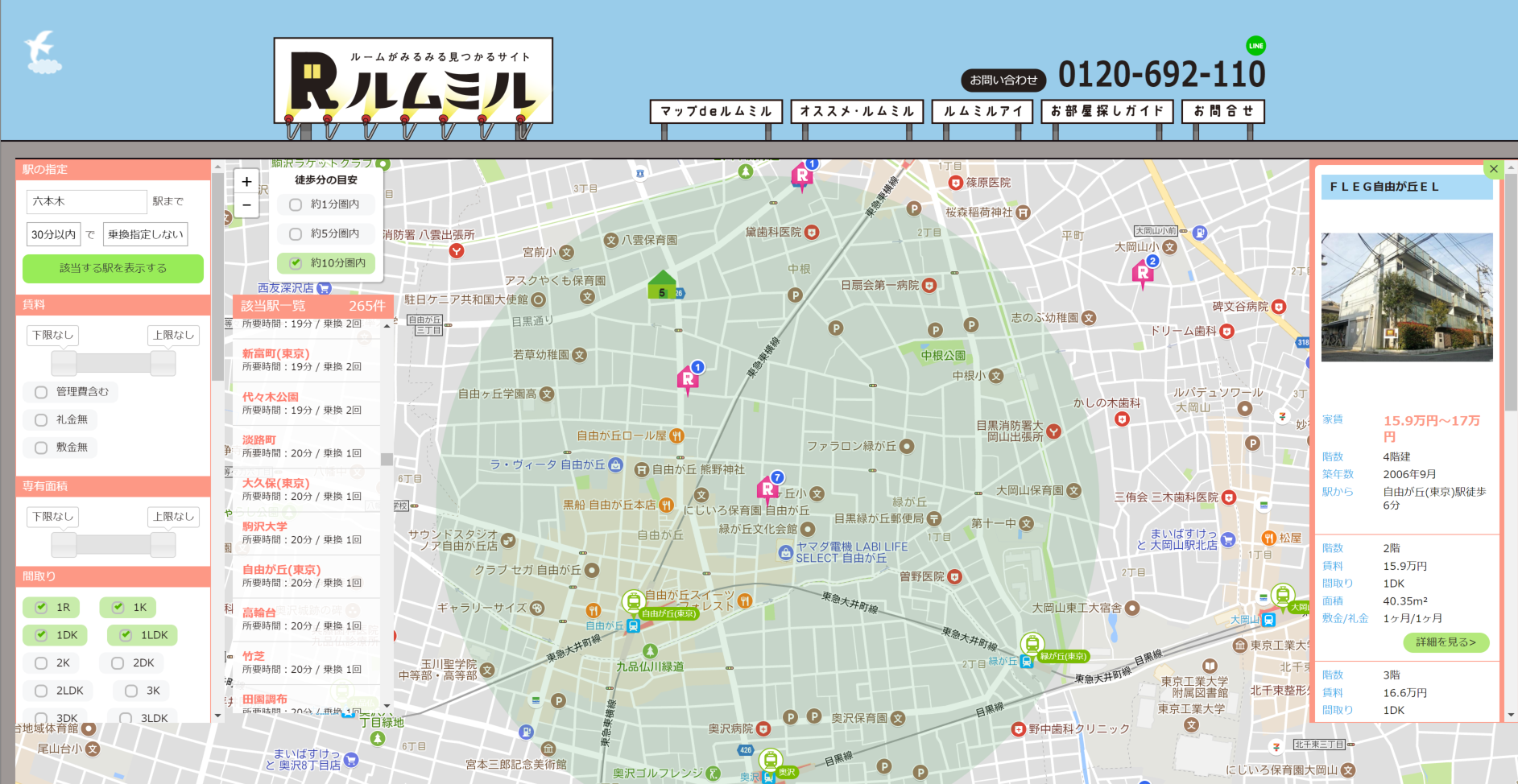1518x784 pixels.
Task: Open オススメ・ルムミル menu
Action: click(857, 111)
